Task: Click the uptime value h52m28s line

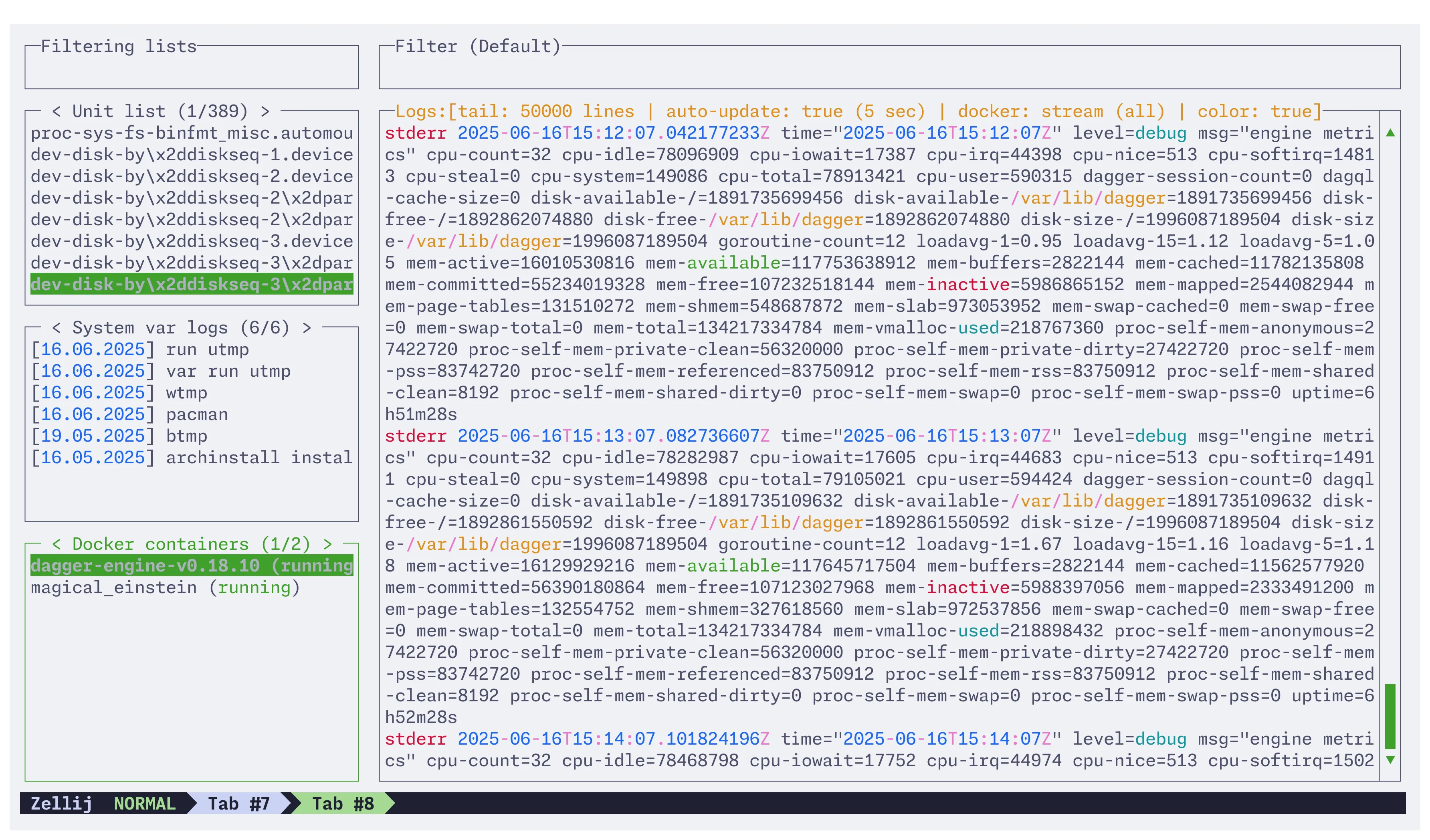Action: pos(421,717)
